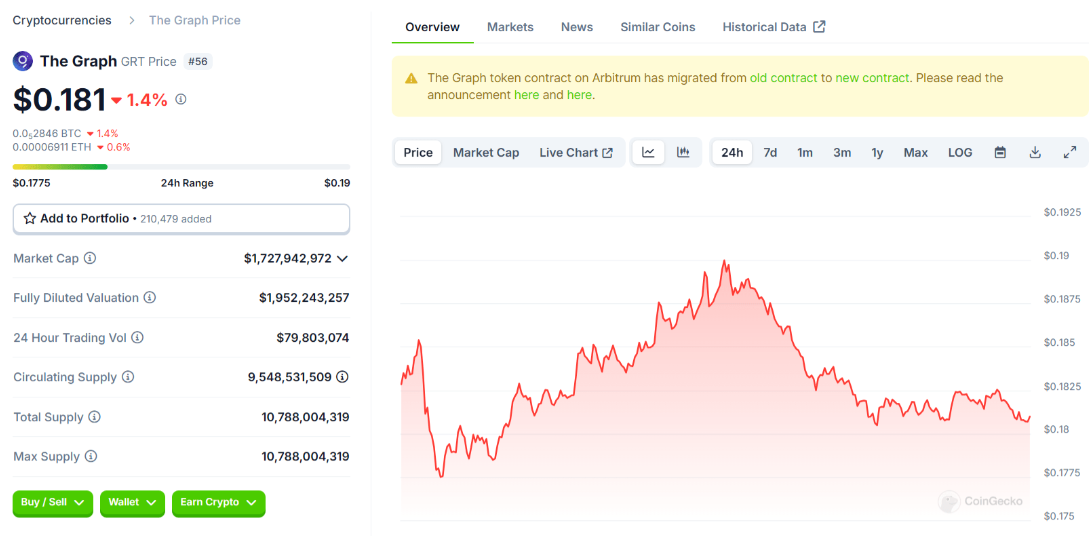The image size is (1092, 536).
Task: Click external link icon beside Historical Data
Action: click(820, 27)
